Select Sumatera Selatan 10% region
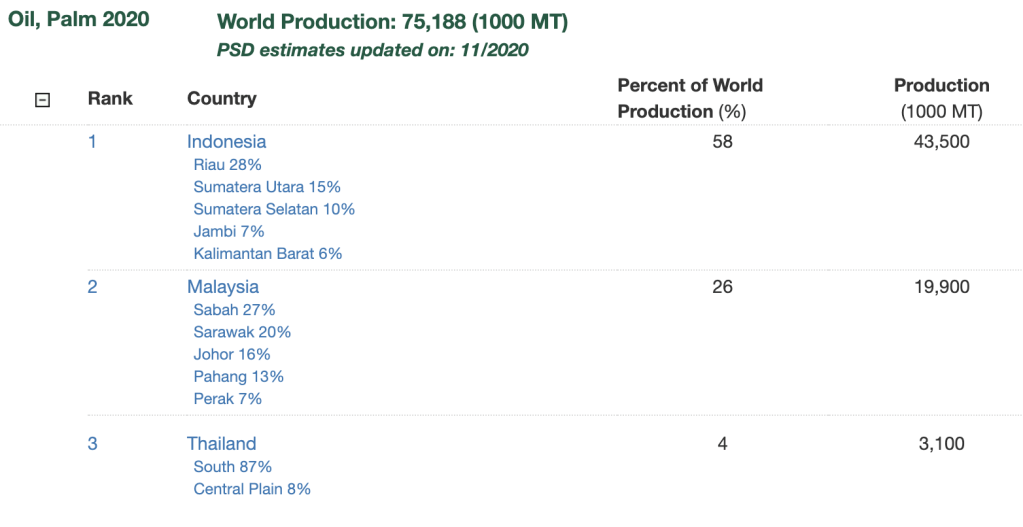 274,209
